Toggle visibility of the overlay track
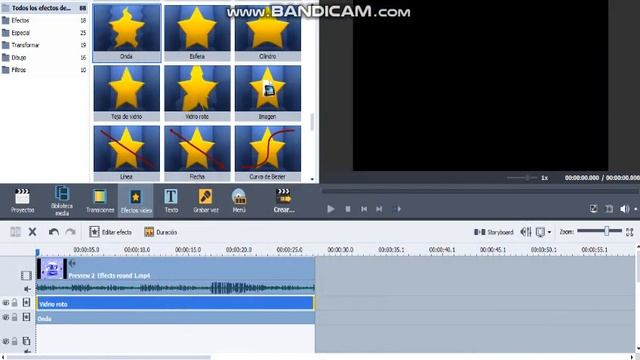 (x=6, y=341)
